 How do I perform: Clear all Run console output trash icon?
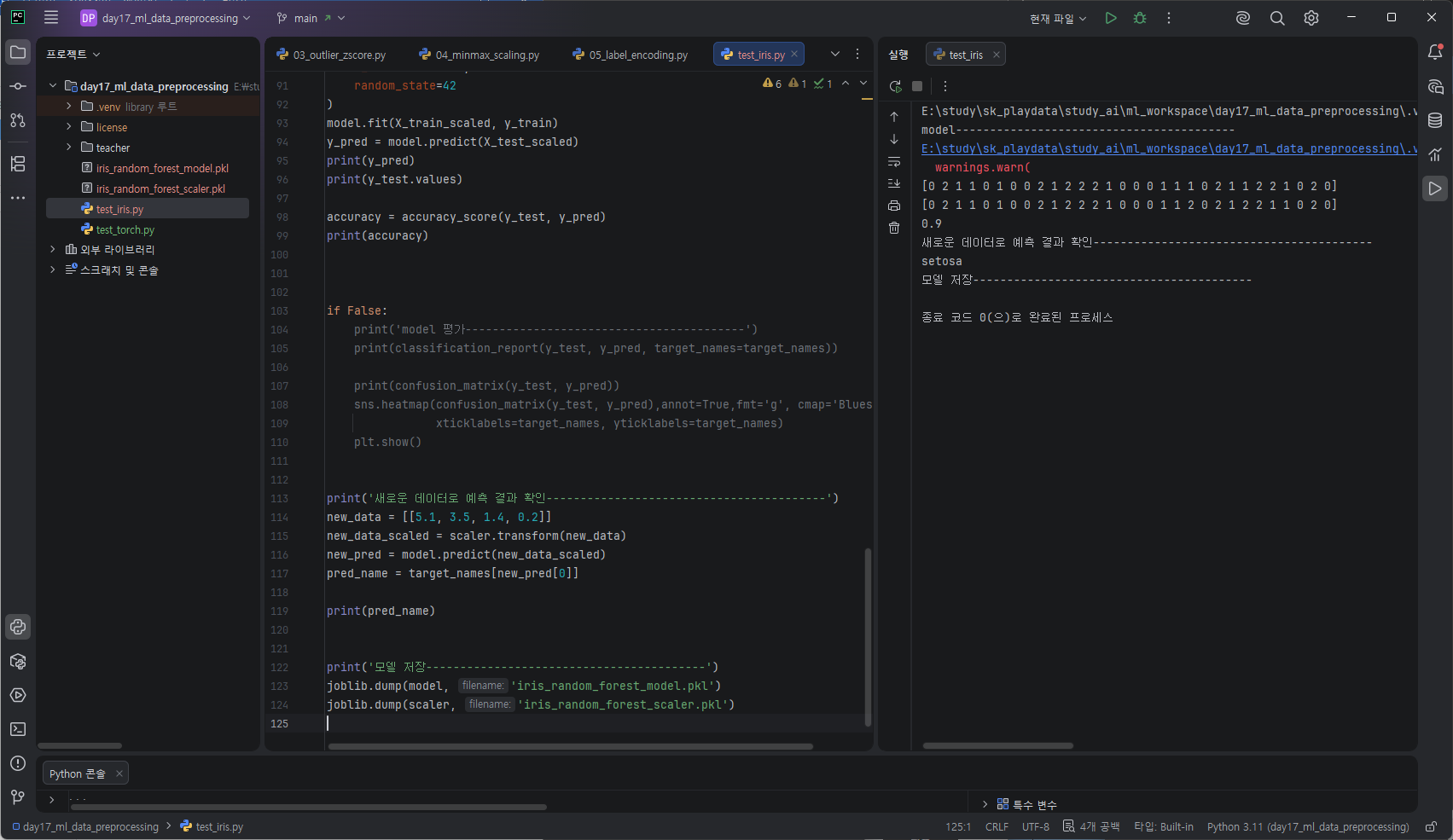tap(894, 228)
